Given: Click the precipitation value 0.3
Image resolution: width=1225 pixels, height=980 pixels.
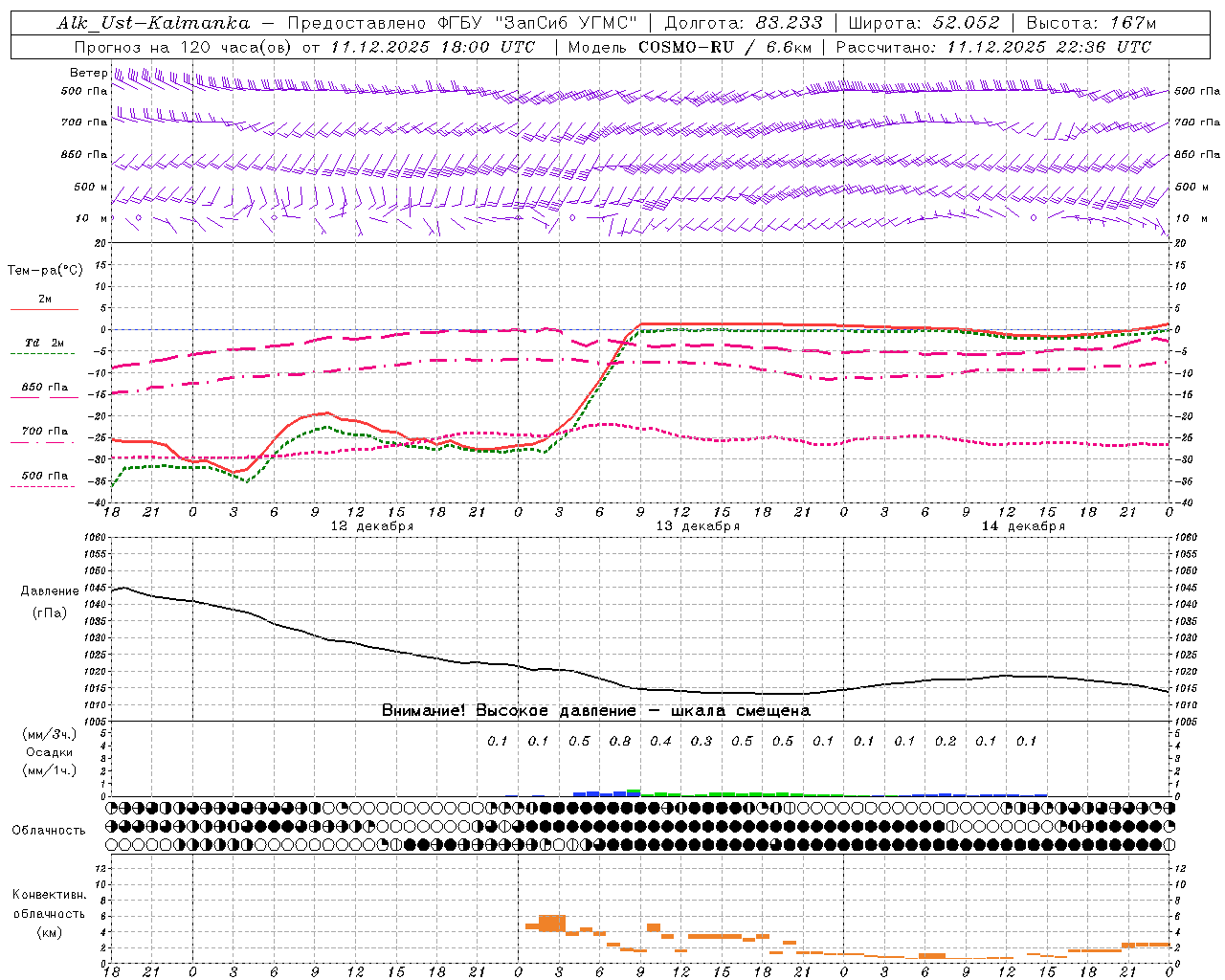Looking at the screenshot, I should [702, 742].
